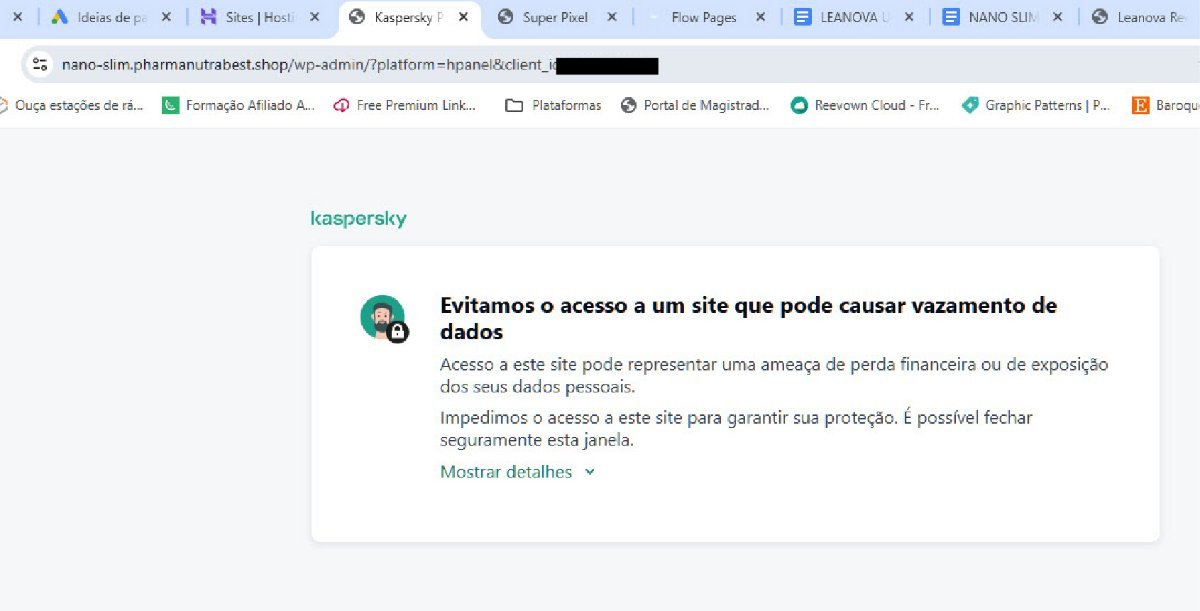Click the Mostrar detalhes link
Screen dimensions: 1200x611
point(506,472)
